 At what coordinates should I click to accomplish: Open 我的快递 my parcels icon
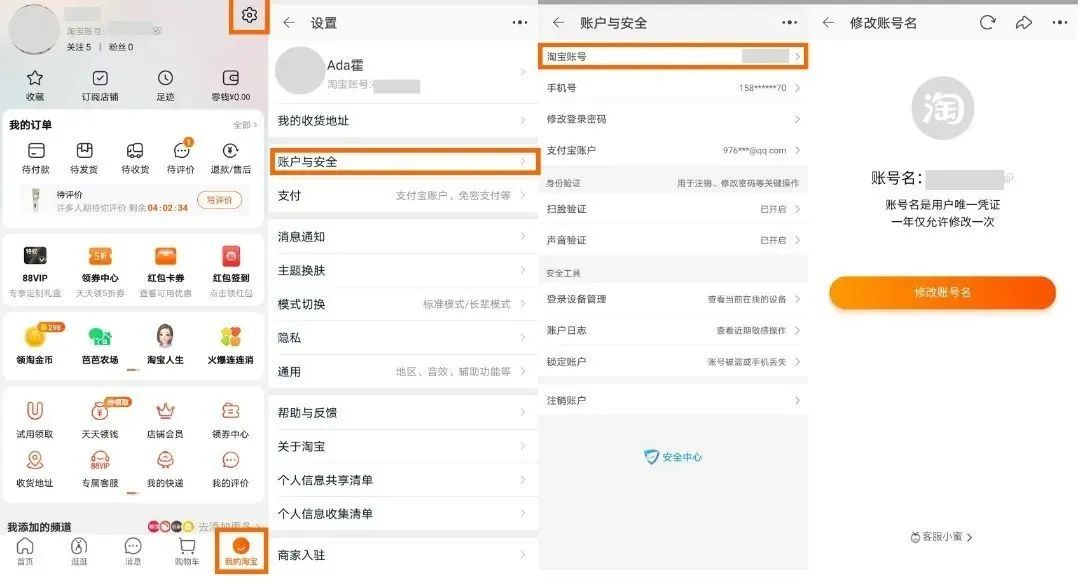click(165, 459)
